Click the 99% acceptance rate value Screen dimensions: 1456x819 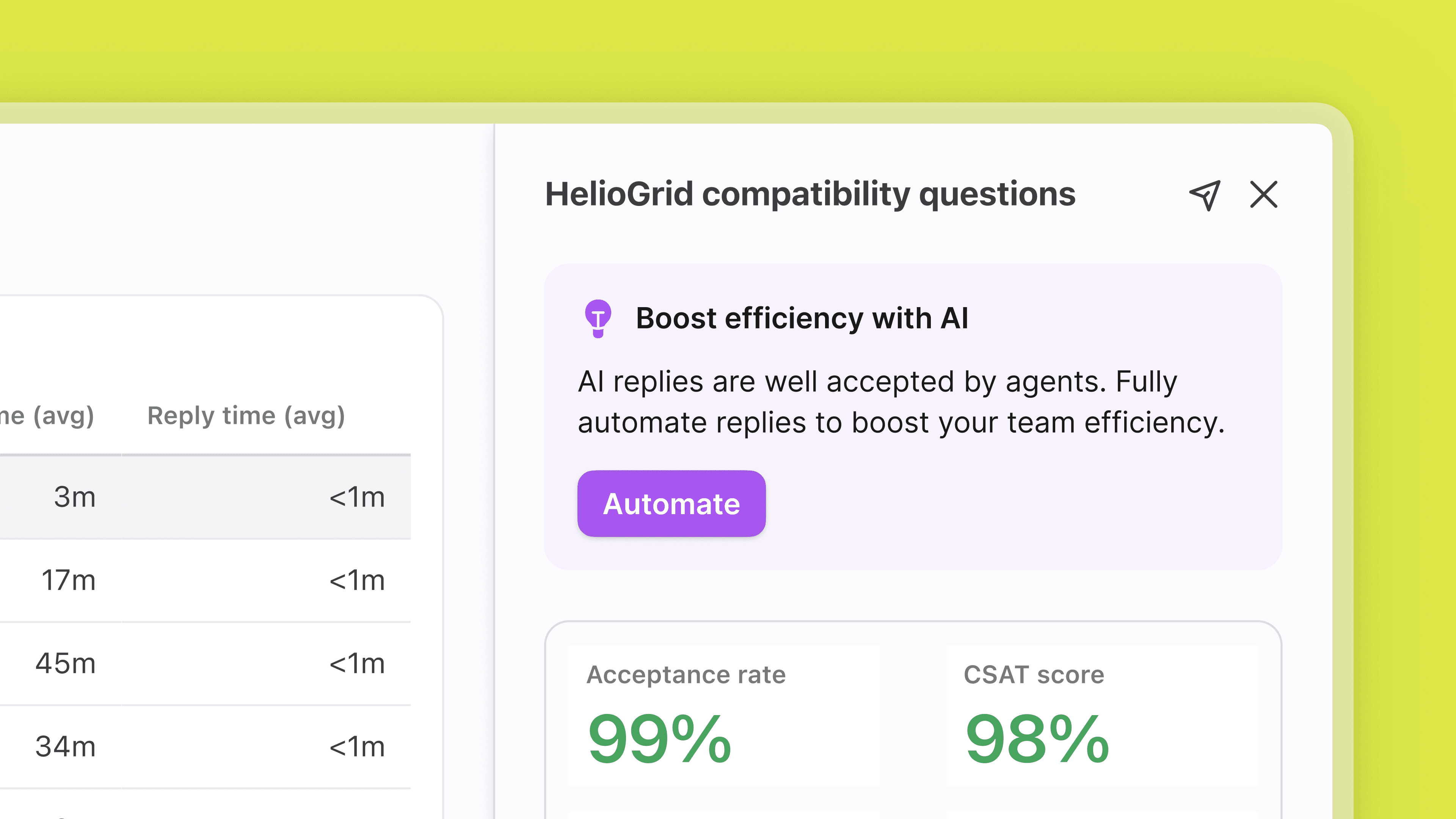pos(659,739)
